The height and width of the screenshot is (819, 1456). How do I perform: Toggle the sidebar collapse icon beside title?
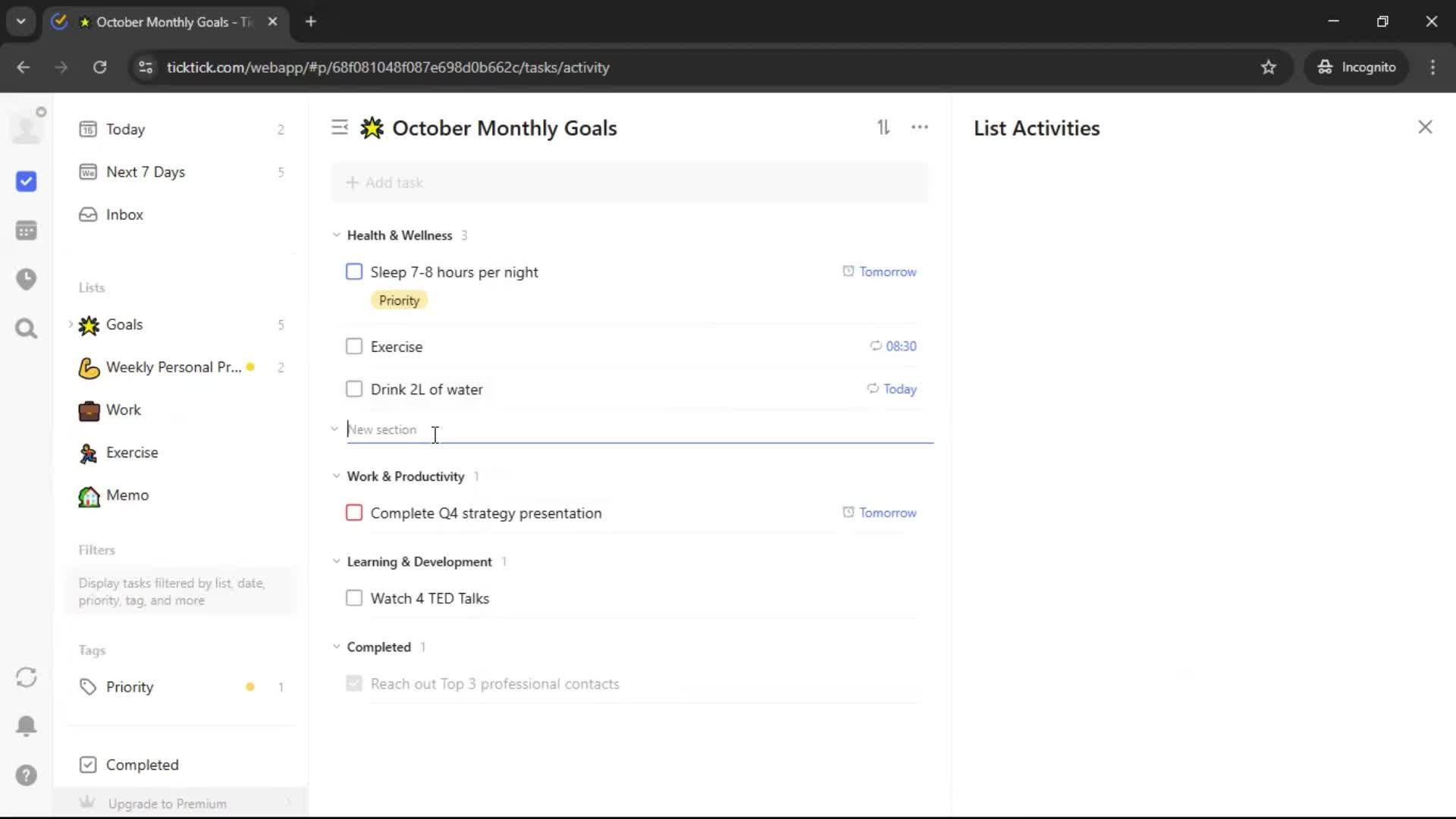340,127
